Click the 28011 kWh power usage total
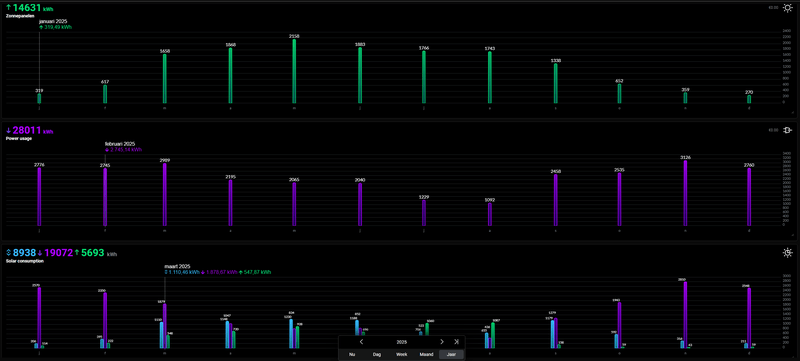The width and height of the screenshot is (800, 361). click(33, 131)
